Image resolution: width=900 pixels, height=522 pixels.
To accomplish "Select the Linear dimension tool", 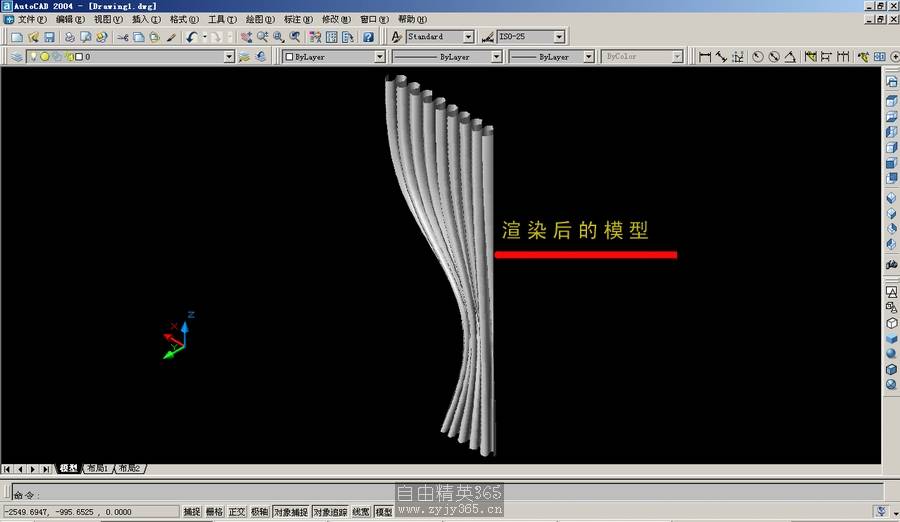I will pos(705,57).
